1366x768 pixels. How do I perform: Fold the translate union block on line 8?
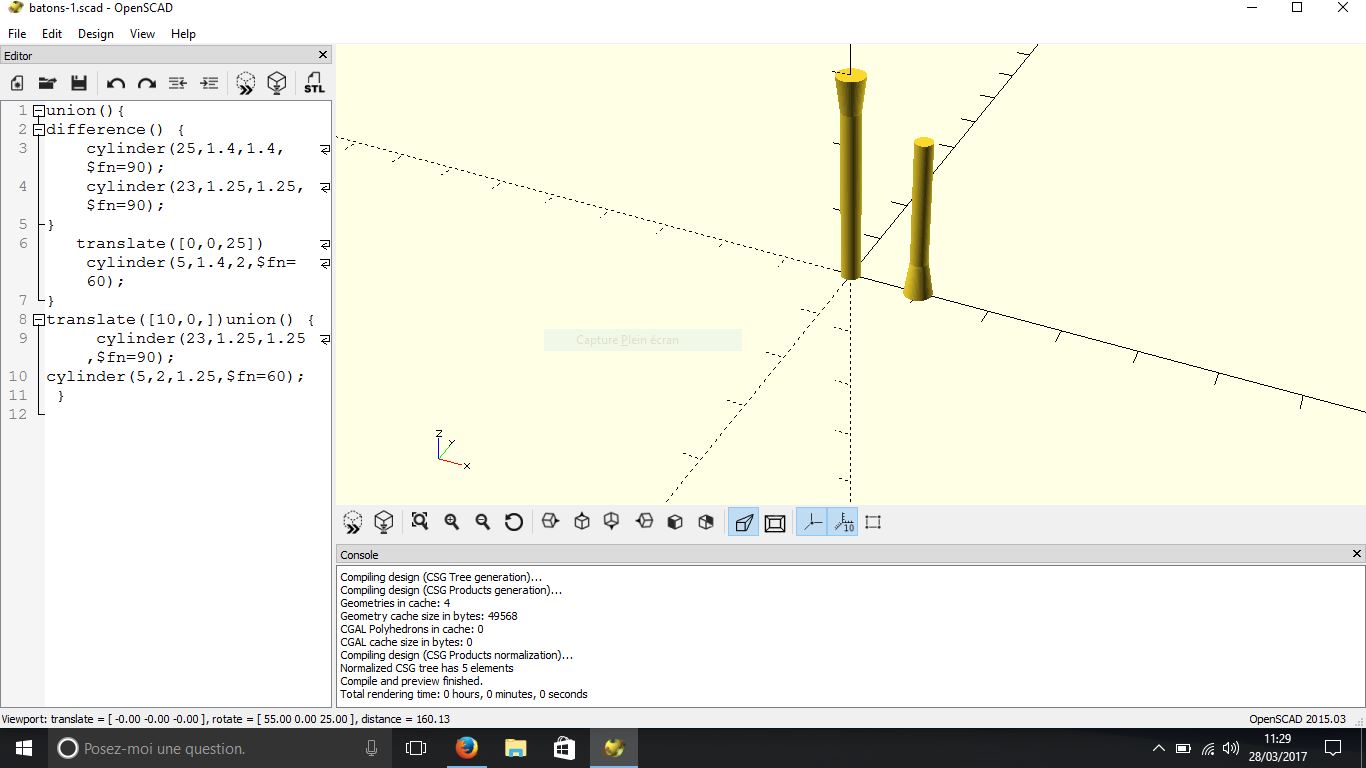38,320
